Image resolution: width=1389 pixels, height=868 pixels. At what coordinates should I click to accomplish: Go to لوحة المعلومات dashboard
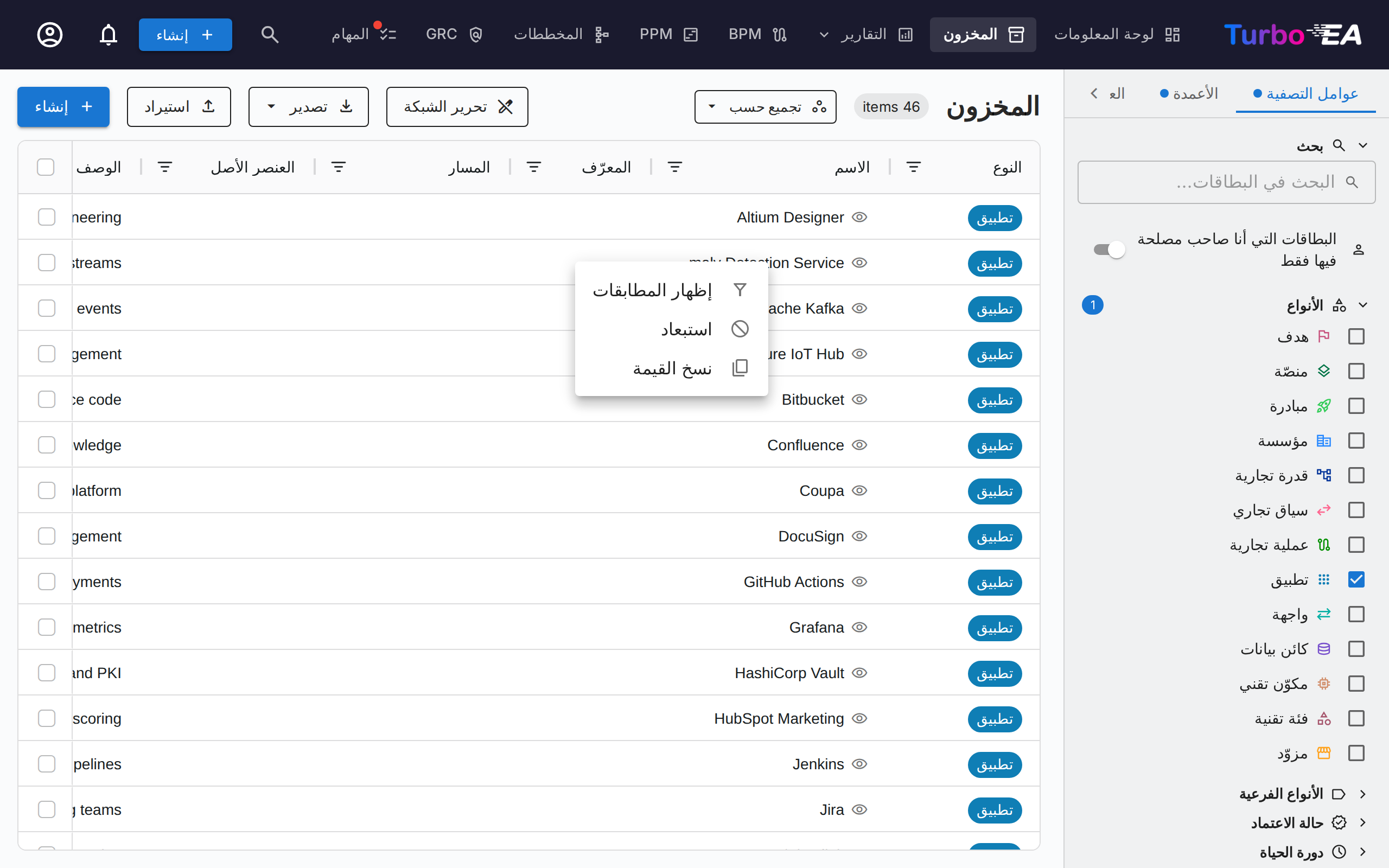click(1117, 34)
